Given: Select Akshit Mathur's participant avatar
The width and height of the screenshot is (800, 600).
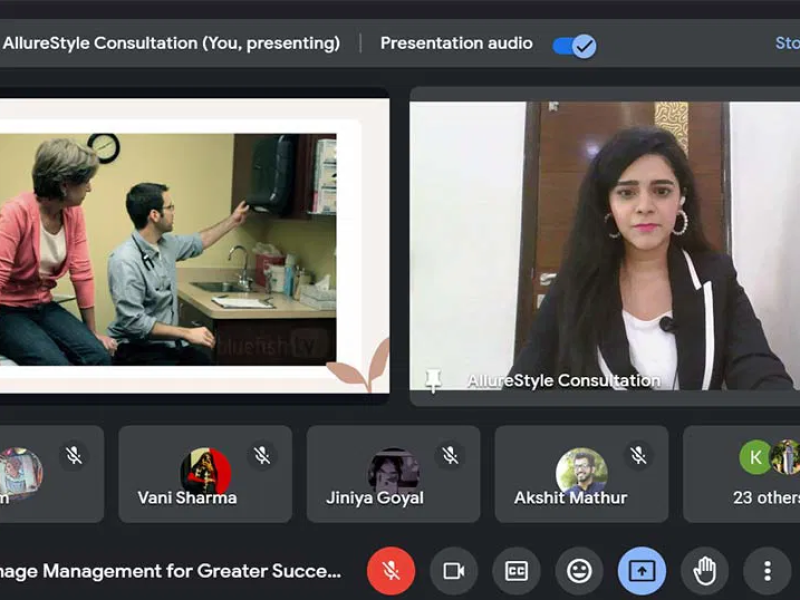Looking at the screenshot, I should click(582, 472).
